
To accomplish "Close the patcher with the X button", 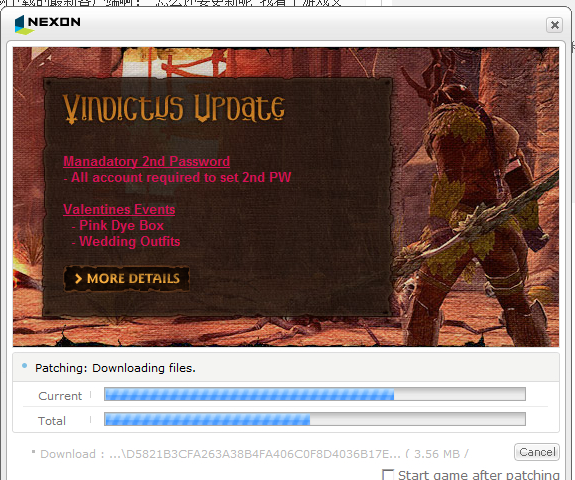I will pos(554,25).
